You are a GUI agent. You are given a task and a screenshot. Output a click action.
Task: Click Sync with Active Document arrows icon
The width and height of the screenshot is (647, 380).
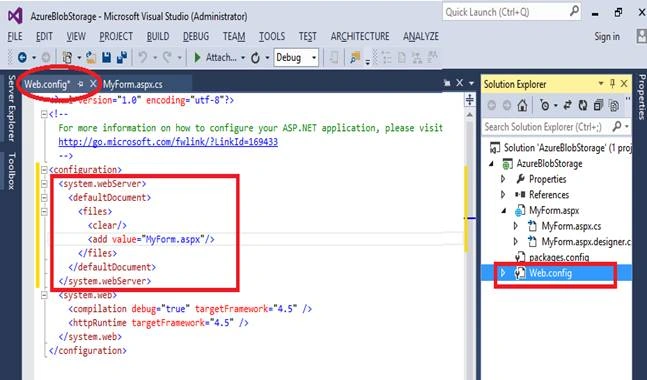click(567, 106)
